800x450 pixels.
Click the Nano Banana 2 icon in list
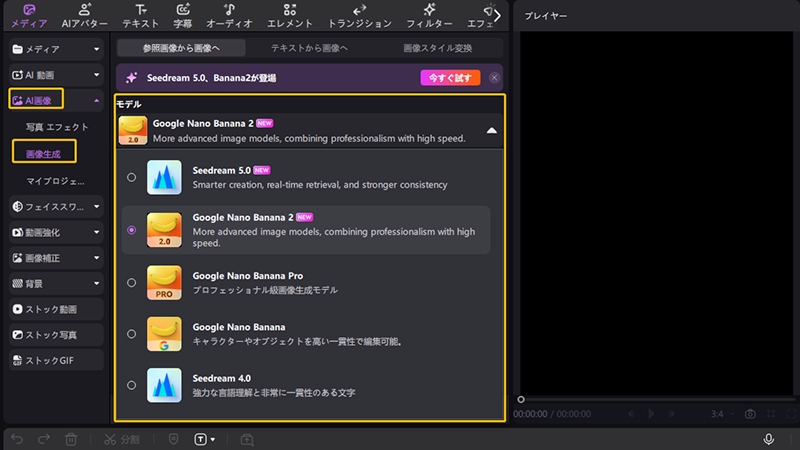tap(164, 230)
